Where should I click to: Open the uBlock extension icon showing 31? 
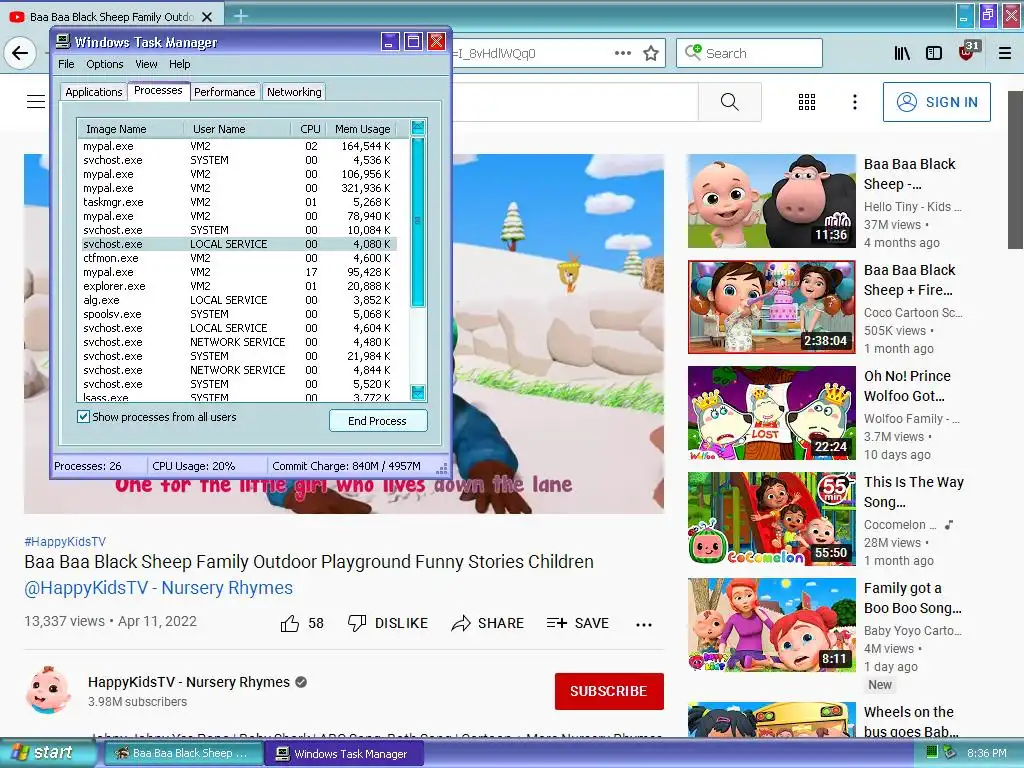(968, 52)
